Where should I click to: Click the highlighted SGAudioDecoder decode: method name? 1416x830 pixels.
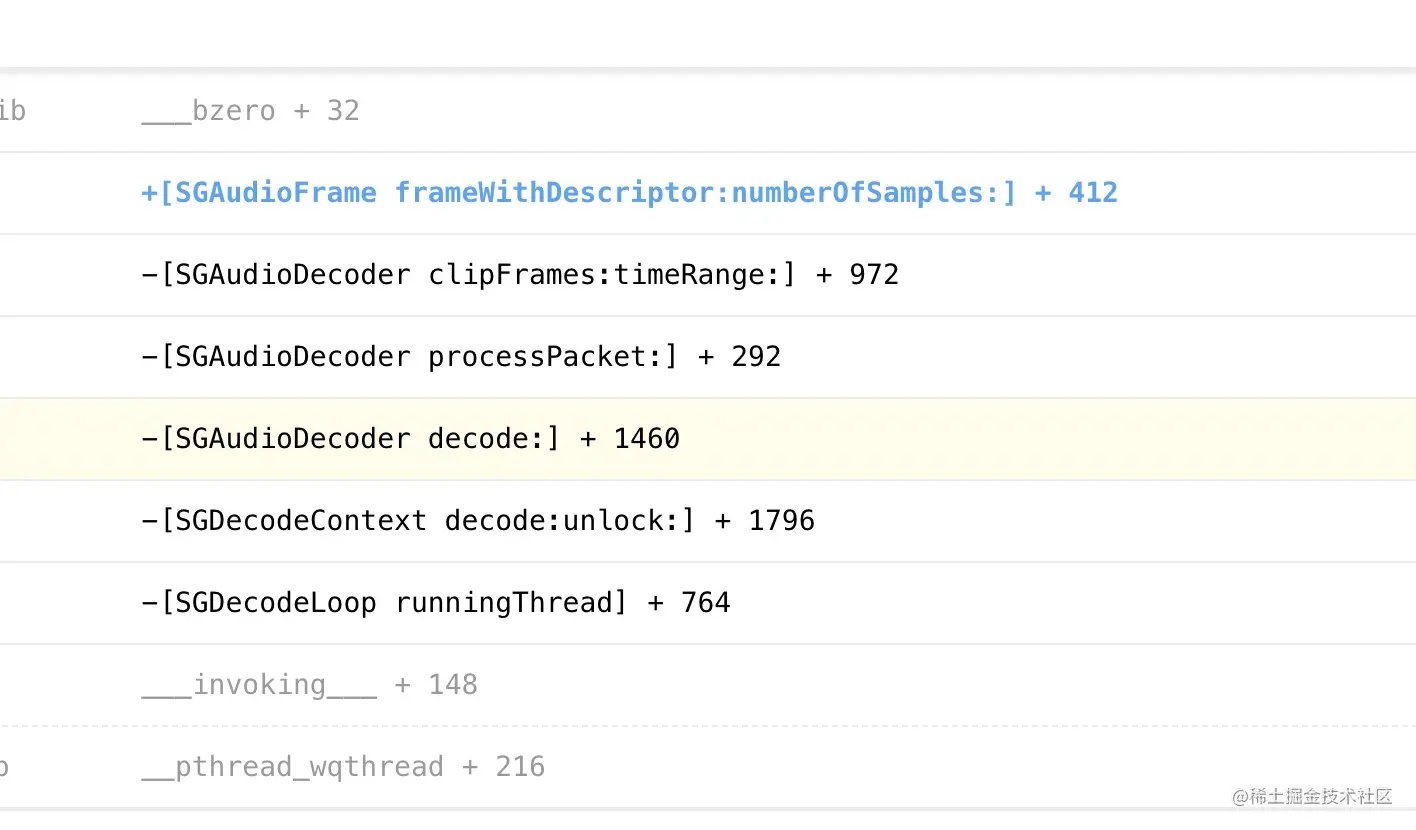click(350, 438)
